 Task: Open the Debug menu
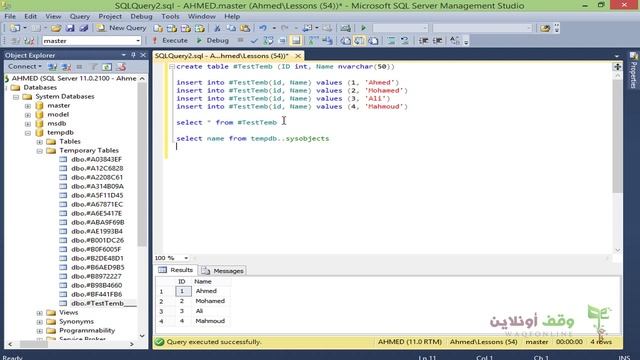(141, 16)
